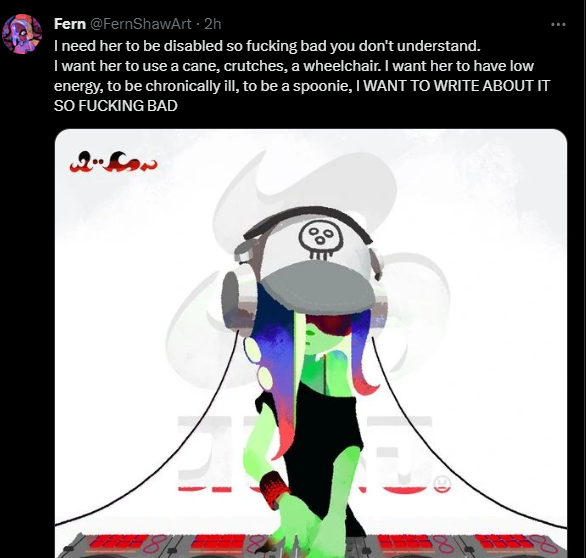Click the red wristband on the arm

275,487
